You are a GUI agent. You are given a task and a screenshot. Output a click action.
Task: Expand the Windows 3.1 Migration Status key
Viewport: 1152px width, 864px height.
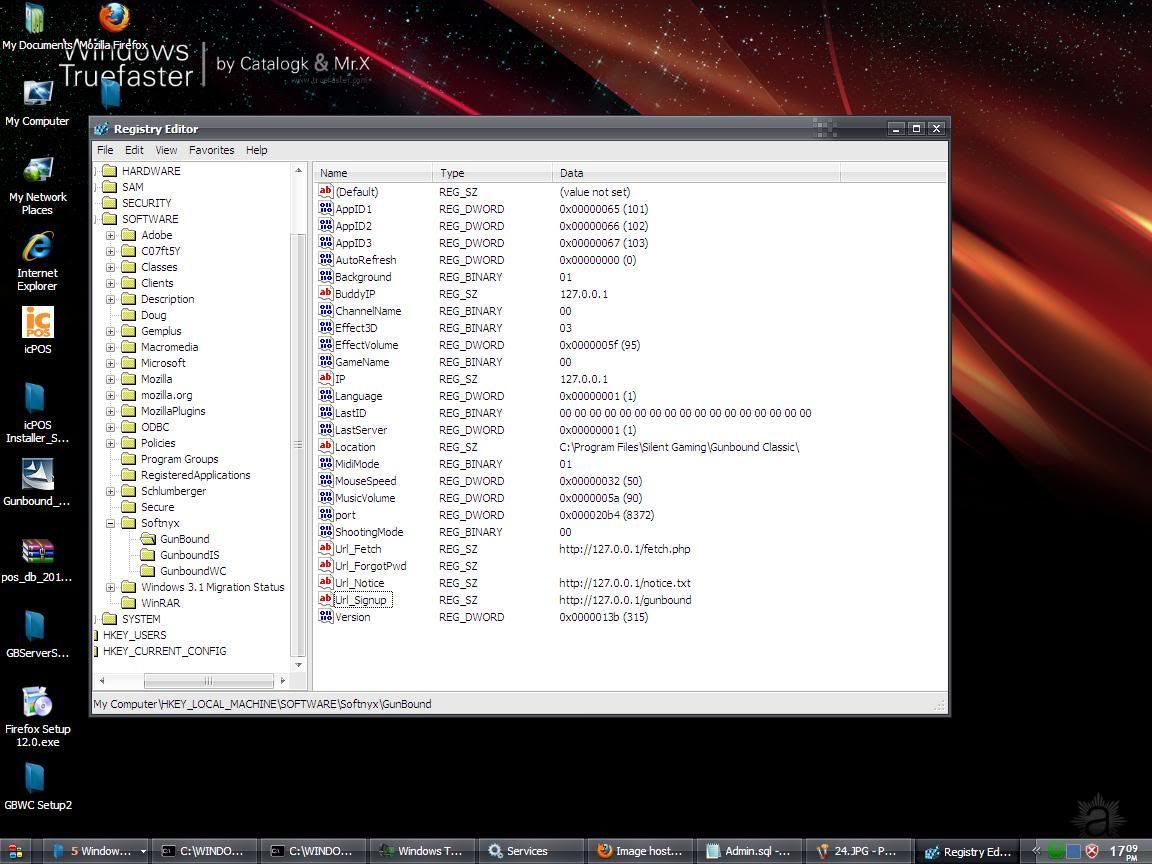click(110, 587)
